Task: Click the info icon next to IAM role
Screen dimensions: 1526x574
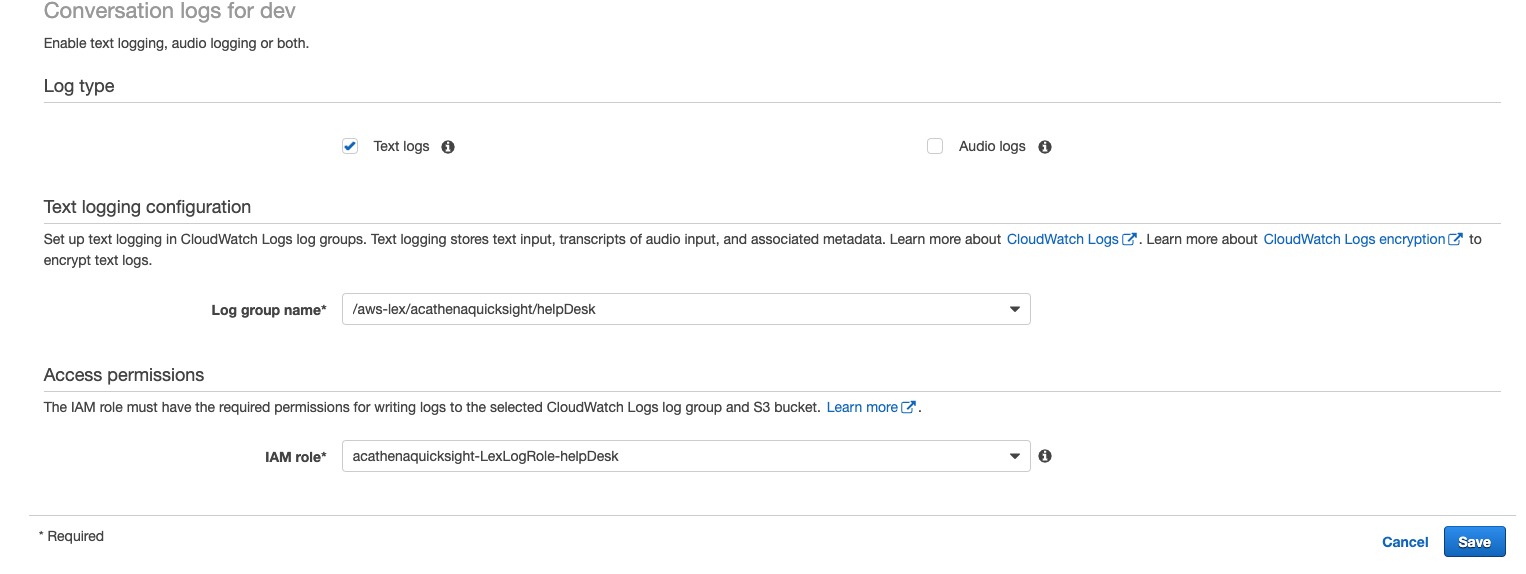Action: (x=1045, y=456)
